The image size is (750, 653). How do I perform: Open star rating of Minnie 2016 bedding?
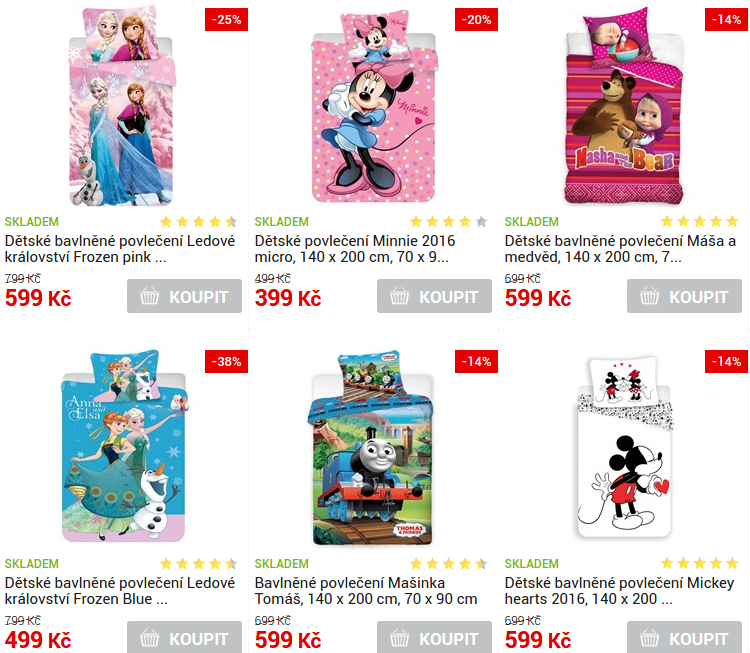449,221
